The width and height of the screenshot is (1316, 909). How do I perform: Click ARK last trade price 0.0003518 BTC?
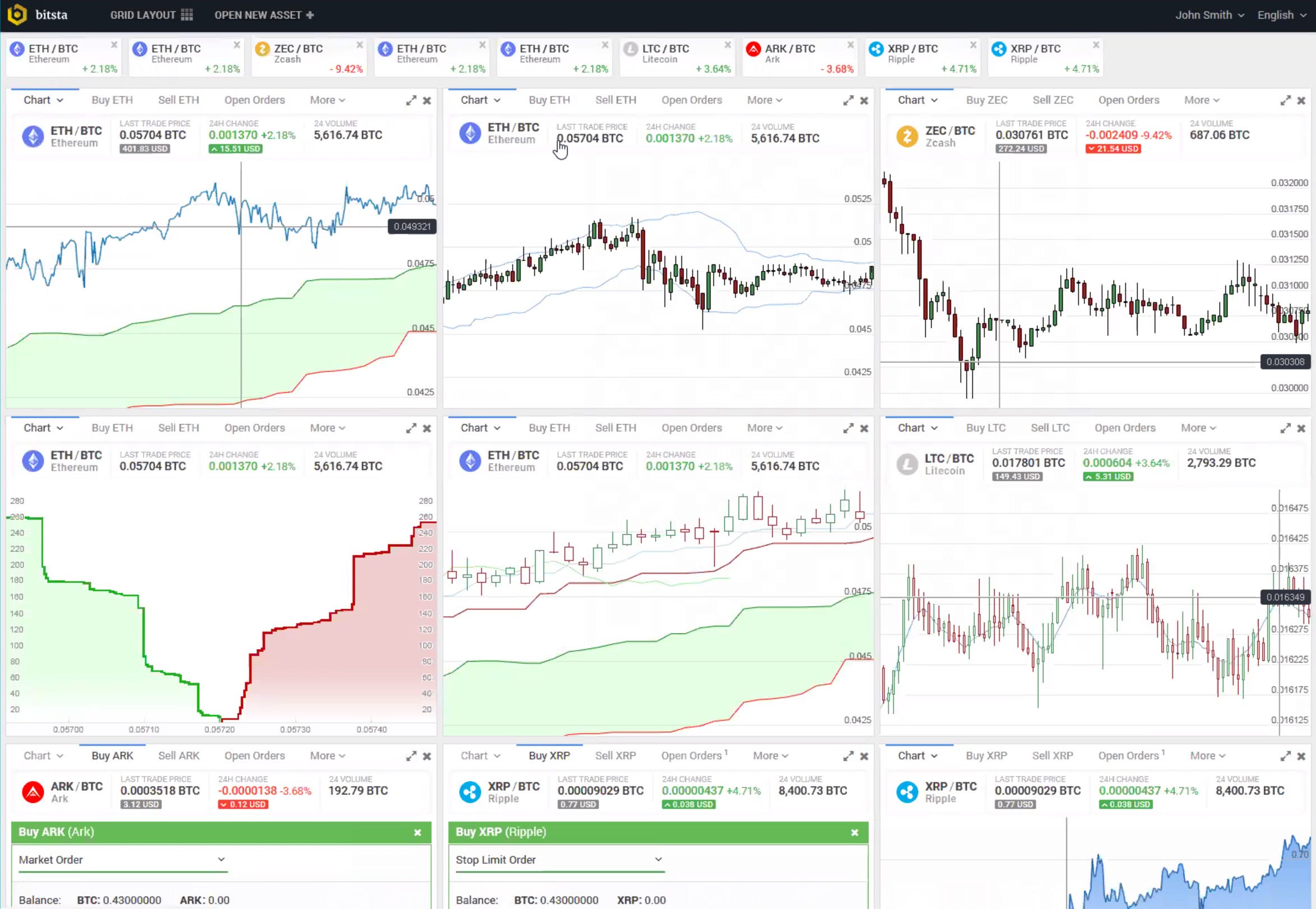pos(160,791)
